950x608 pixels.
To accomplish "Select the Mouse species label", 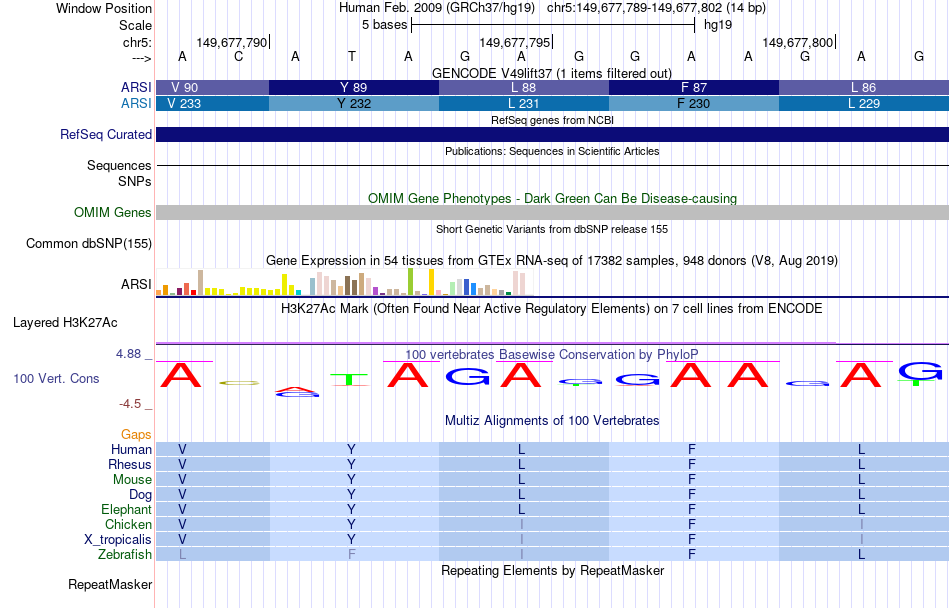I will 132,480.
